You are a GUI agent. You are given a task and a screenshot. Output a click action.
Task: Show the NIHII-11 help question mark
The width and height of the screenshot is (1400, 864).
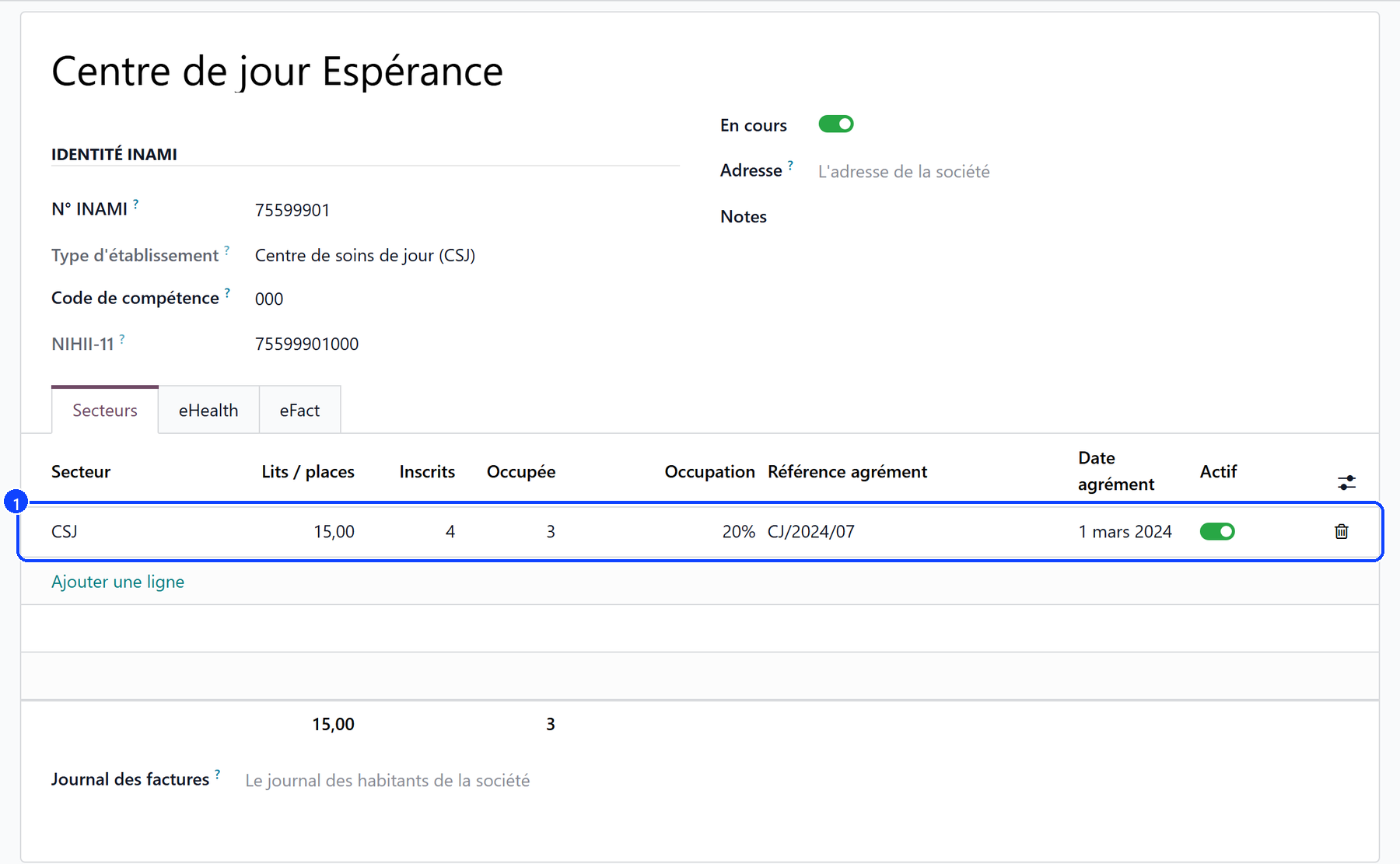click(122, 339)
